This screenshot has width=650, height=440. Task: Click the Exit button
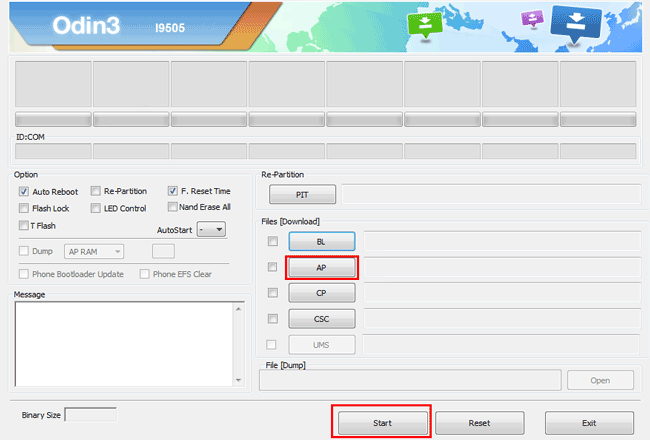[589, 423]
